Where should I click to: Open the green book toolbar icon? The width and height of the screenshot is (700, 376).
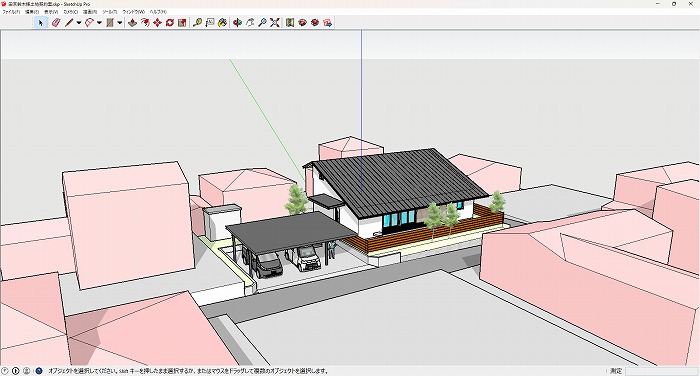(x=290, y=23)
